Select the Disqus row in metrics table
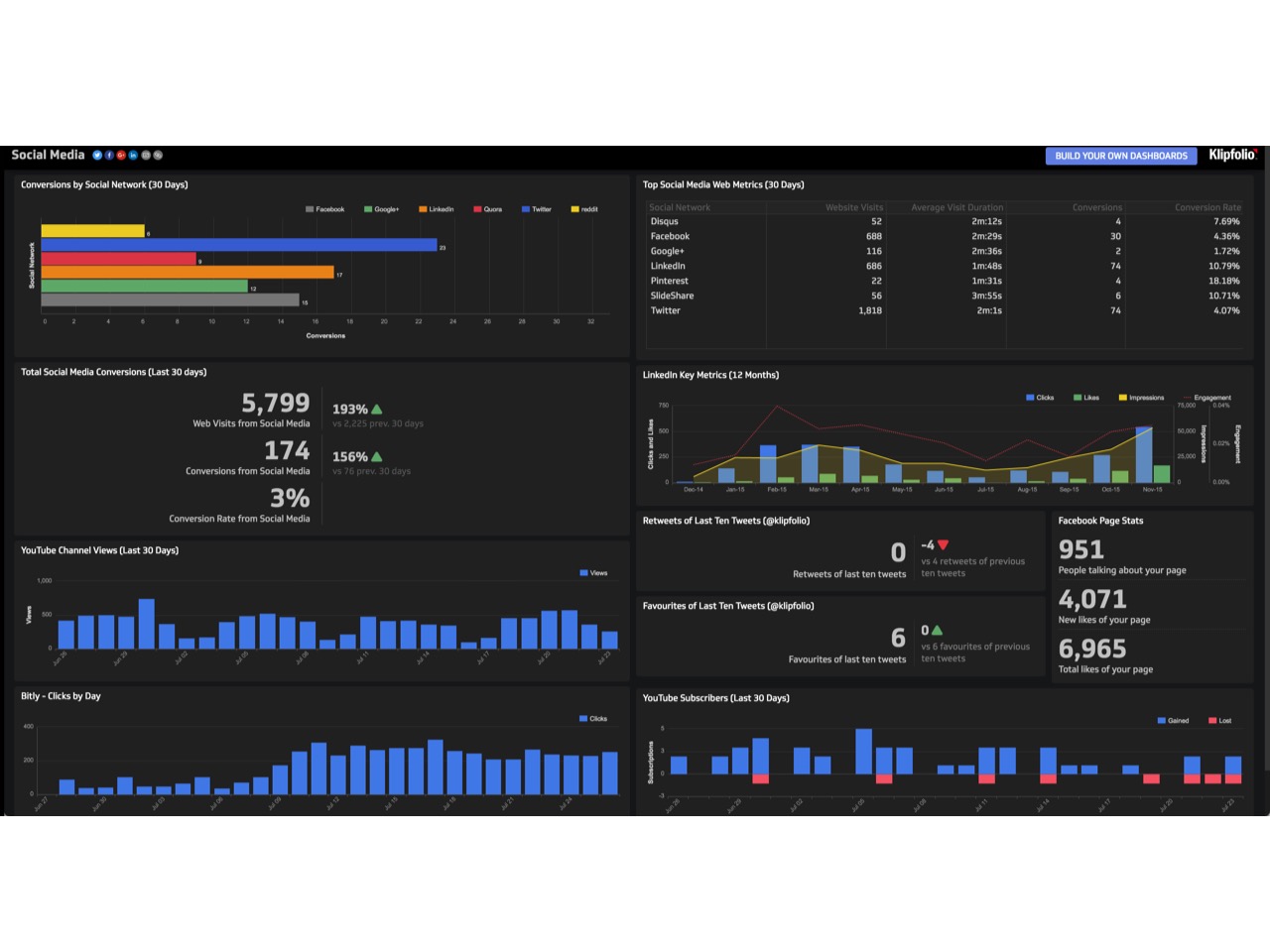The image size is (1270, 952). (x=945, y=221)
